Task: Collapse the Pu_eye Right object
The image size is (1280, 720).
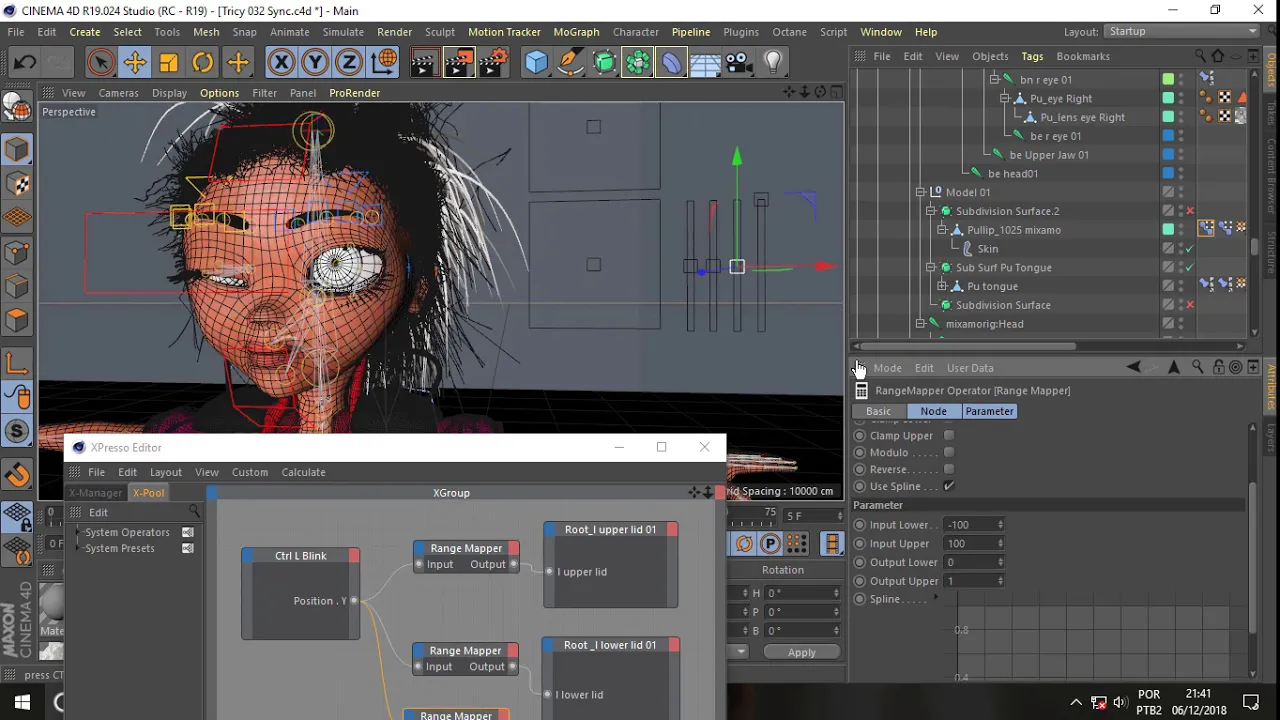Action: click(x=1005, y=98)
